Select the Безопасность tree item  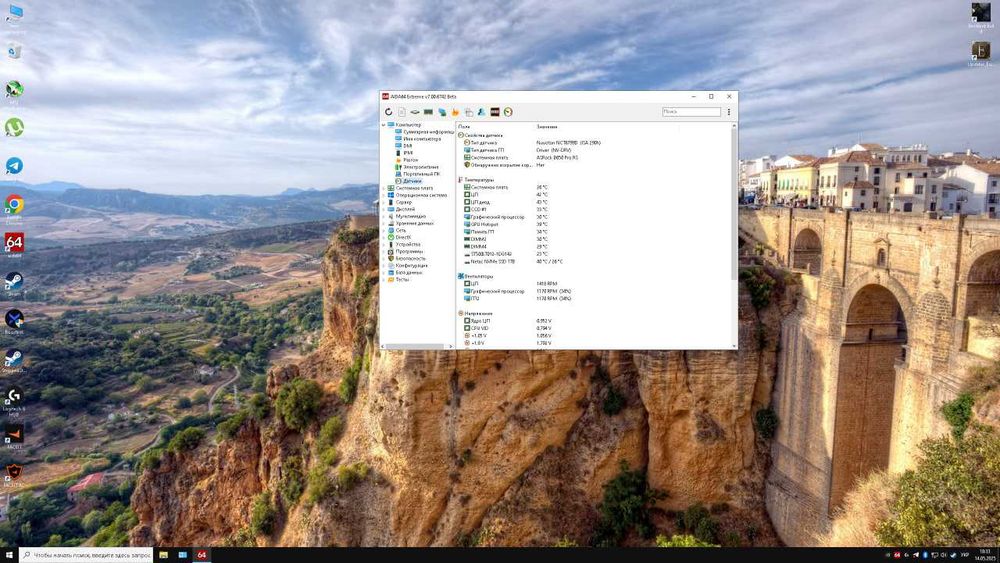pos(407,258)
